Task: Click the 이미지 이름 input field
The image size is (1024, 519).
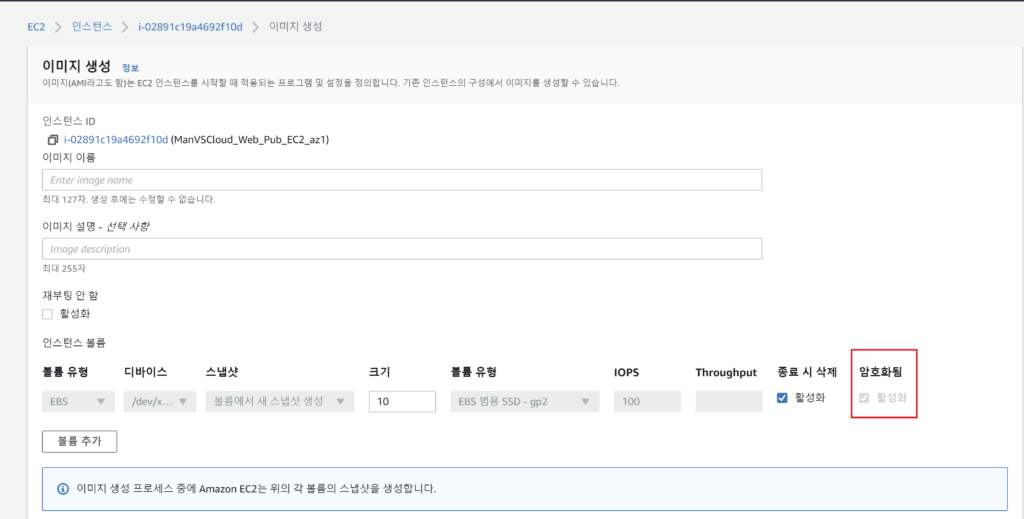Action: pyautogui.click(x=402, y=180)
